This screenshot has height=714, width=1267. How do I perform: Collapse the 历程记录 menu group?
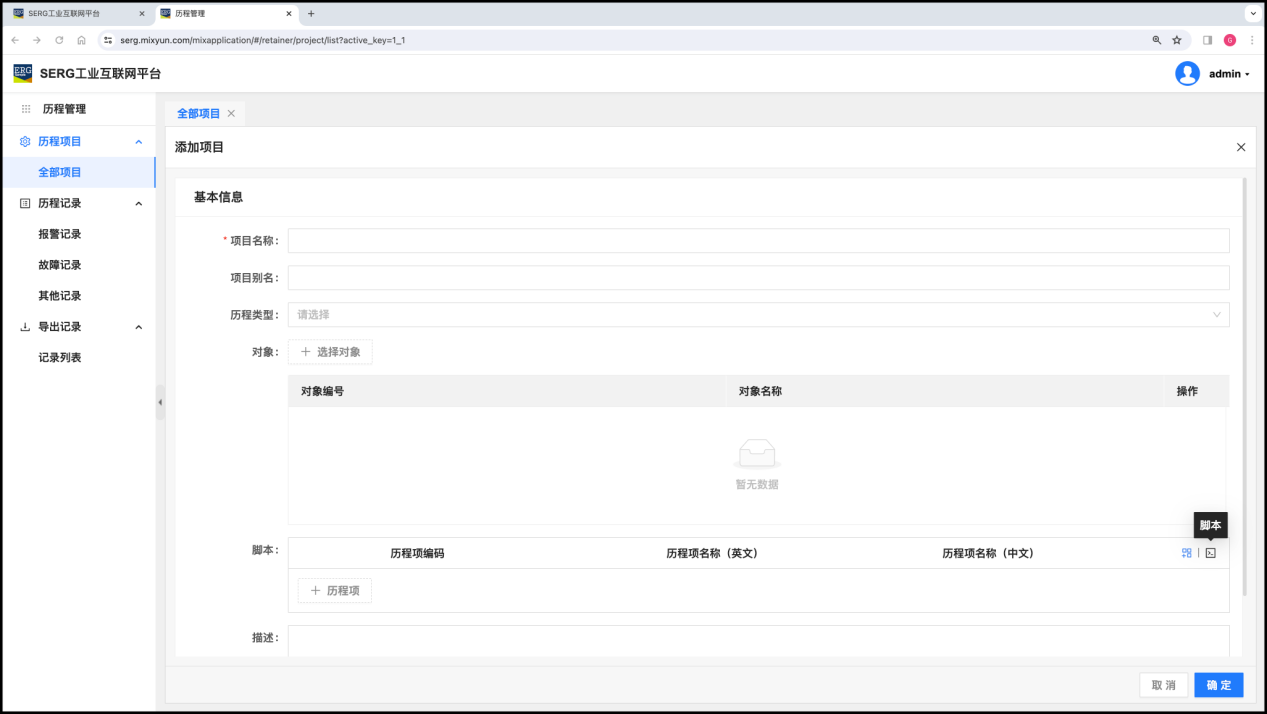139,204
